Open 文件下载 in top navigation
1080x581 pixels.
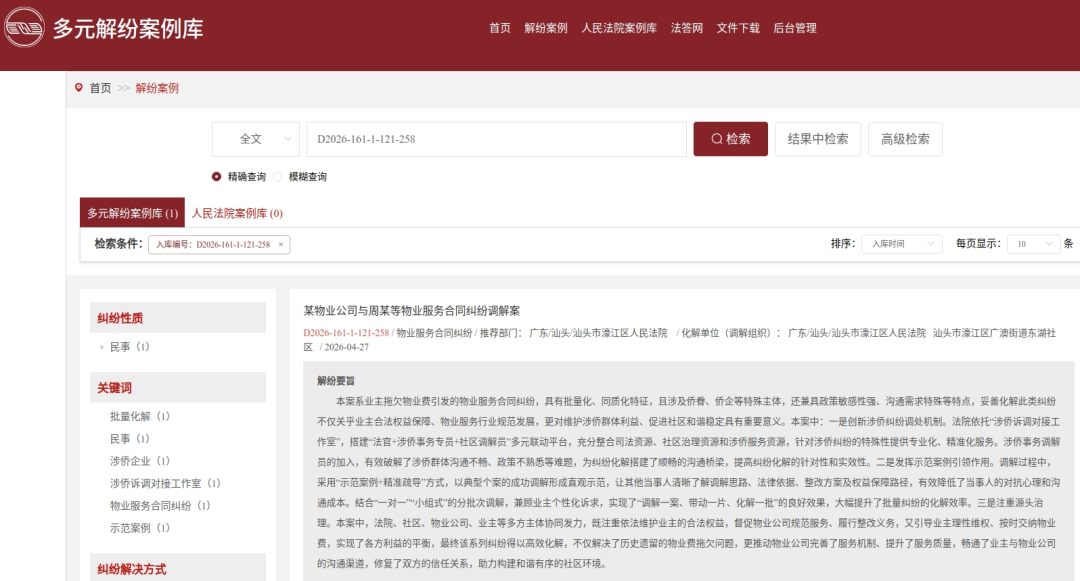pyautogui.click(x=738, y=28)
